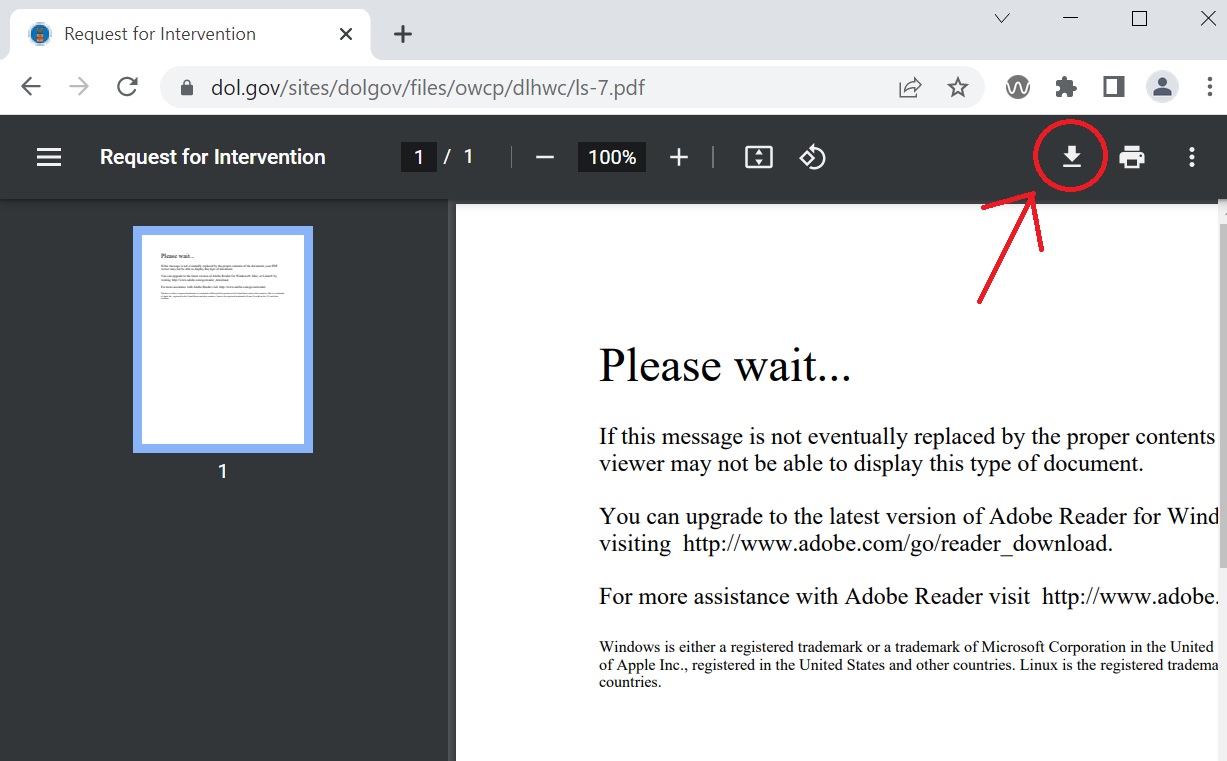Click the 100% zoom level field
1227x761 pixels.
611,157
